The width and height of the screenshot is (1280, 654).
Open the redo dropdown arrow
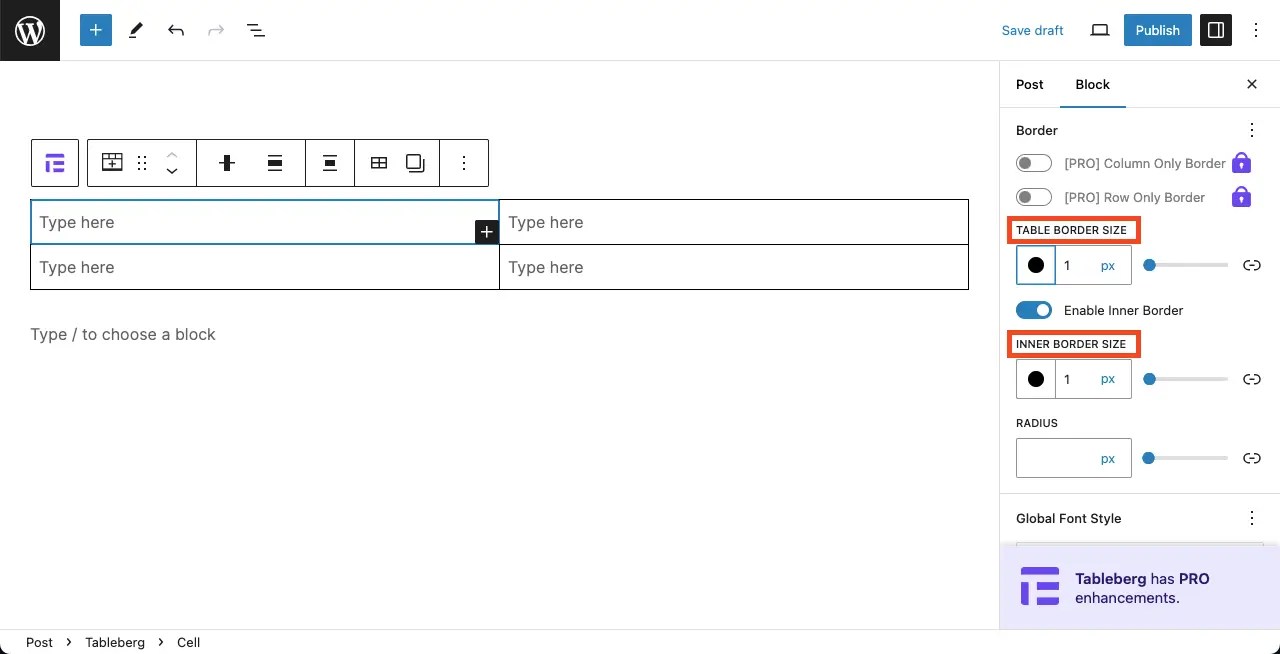coord(216,30)
